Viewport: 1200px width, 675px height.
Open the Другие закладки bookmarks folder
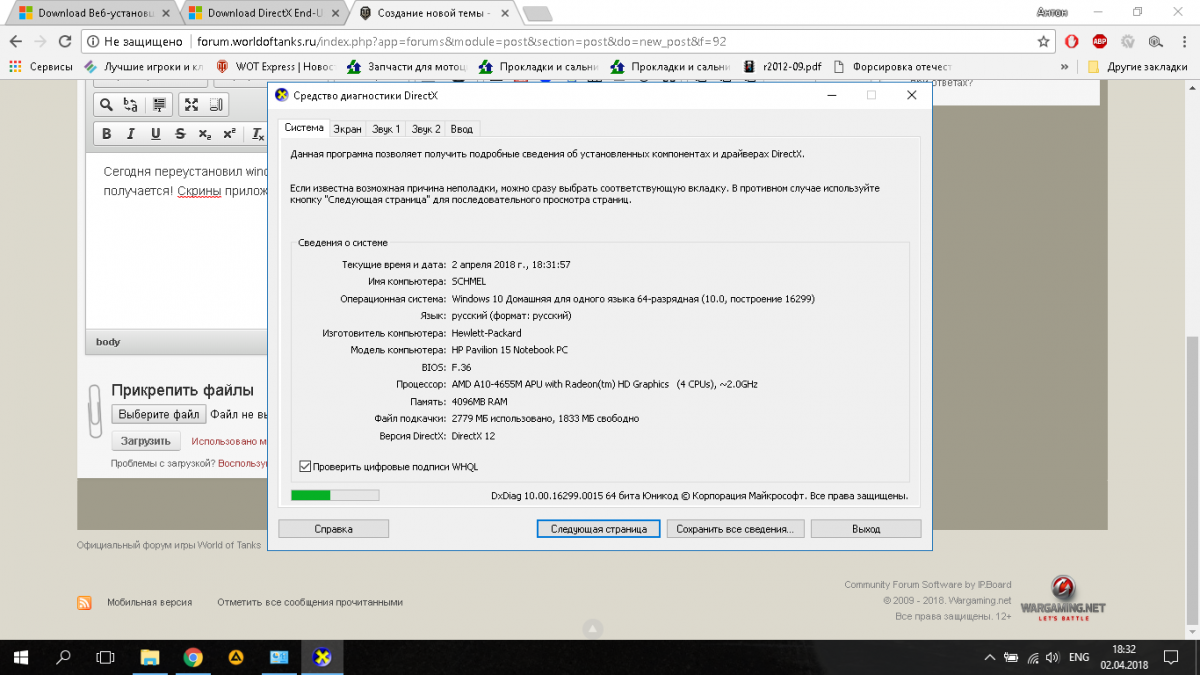(x=1136, y=67)
